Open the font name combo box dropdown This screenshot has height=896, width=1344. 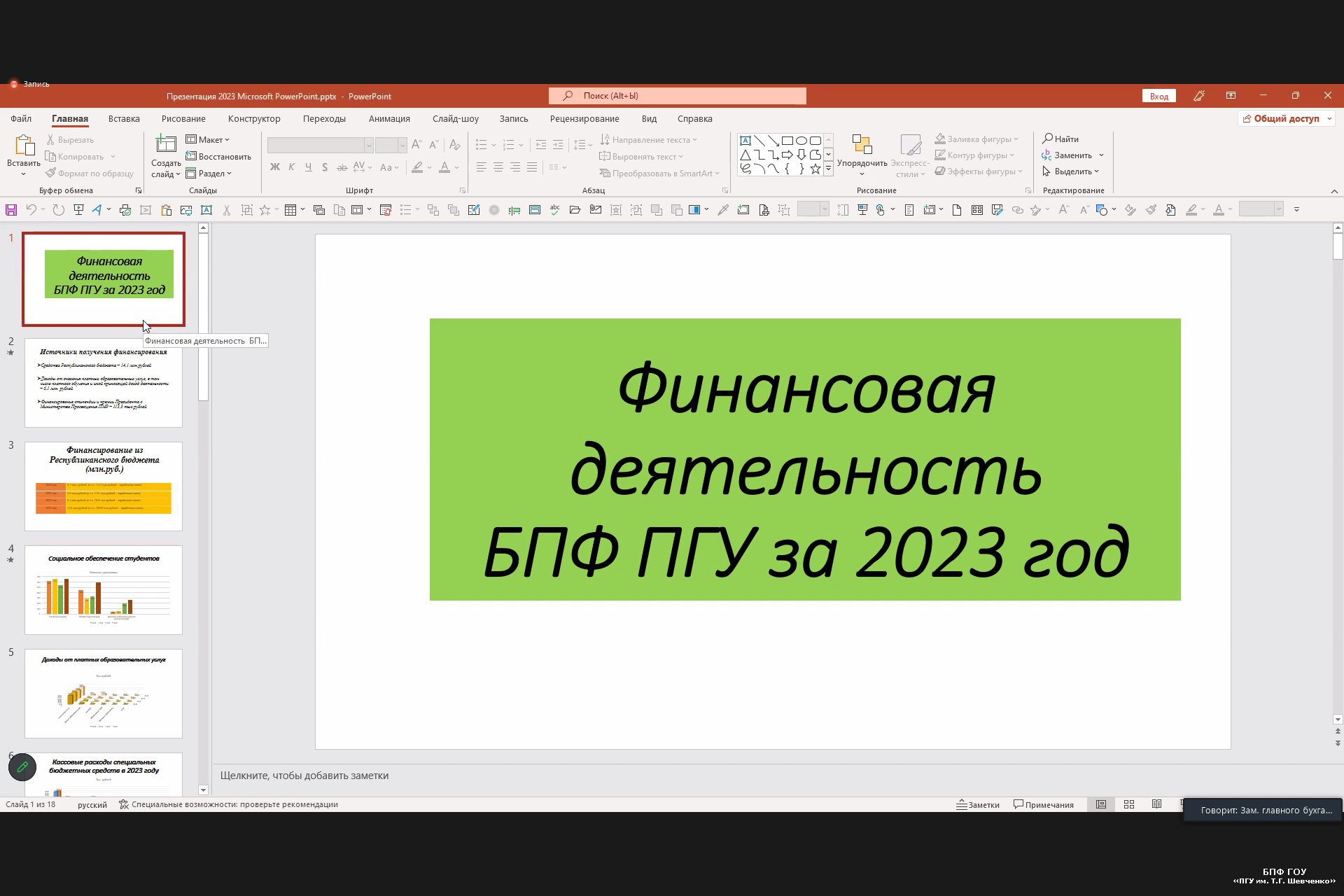[368, 145]
